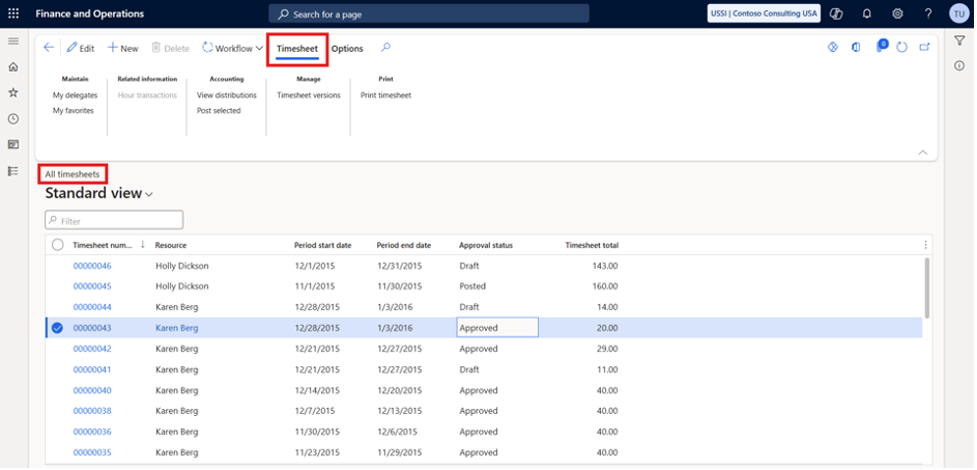Screen dimensions: 977x470
Task: Open Workflow dropdown menu
Action: click(x=232, y=48)
